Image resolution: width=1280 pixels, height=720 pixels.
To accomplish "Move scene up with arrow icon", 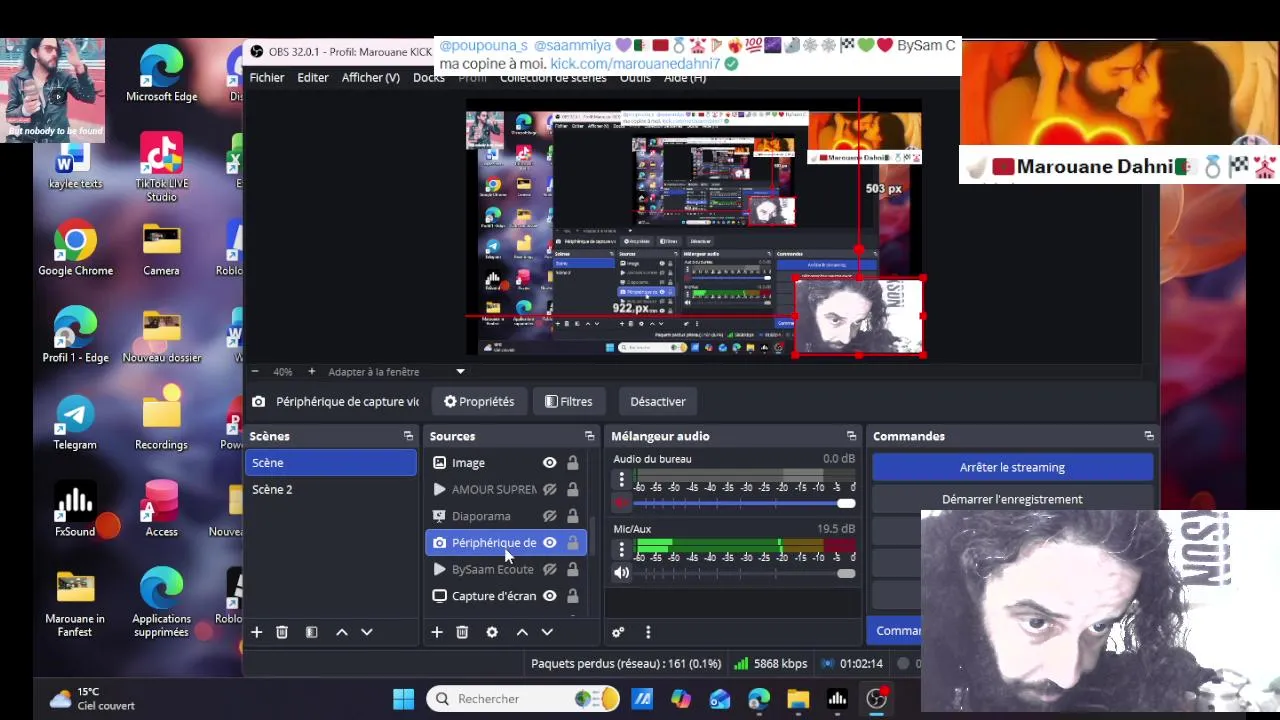I will [x=342, y=632].
